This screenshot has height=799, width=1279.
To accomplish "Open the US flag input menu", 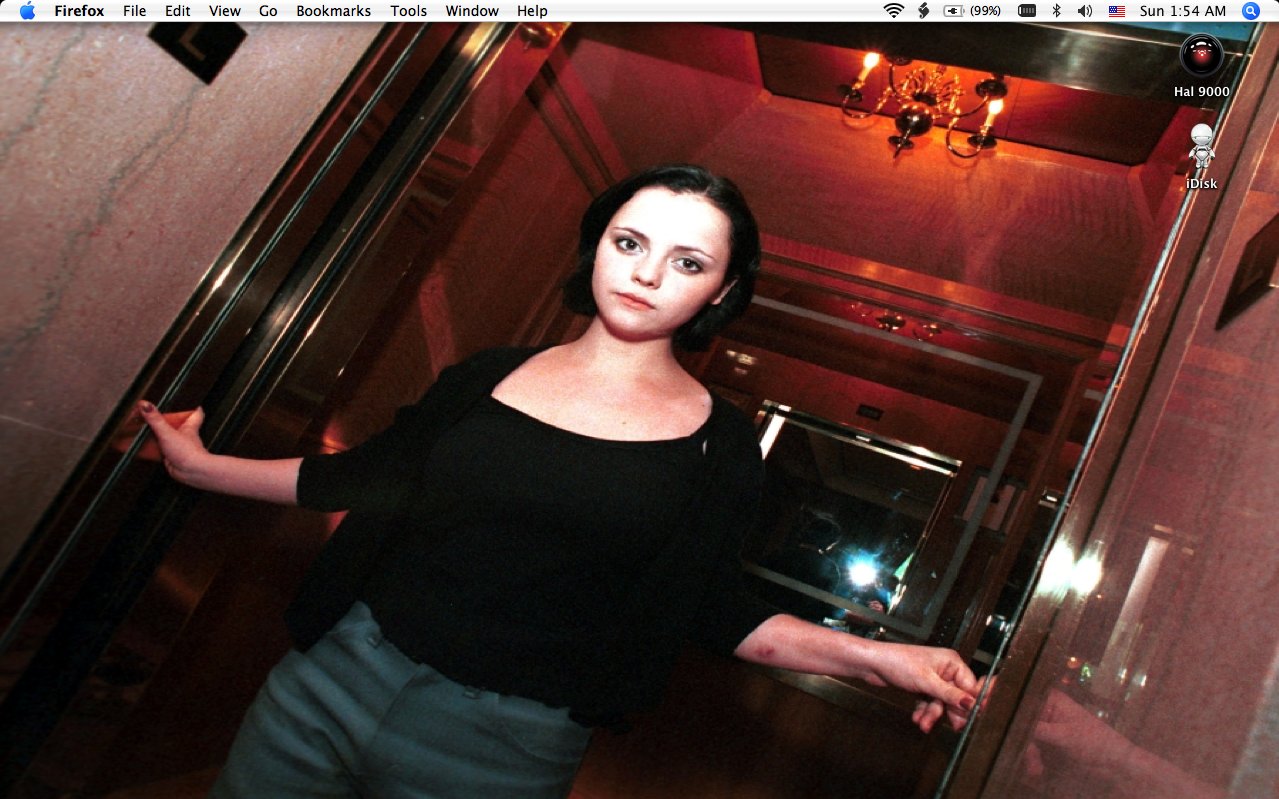I will click(1116, 11).
